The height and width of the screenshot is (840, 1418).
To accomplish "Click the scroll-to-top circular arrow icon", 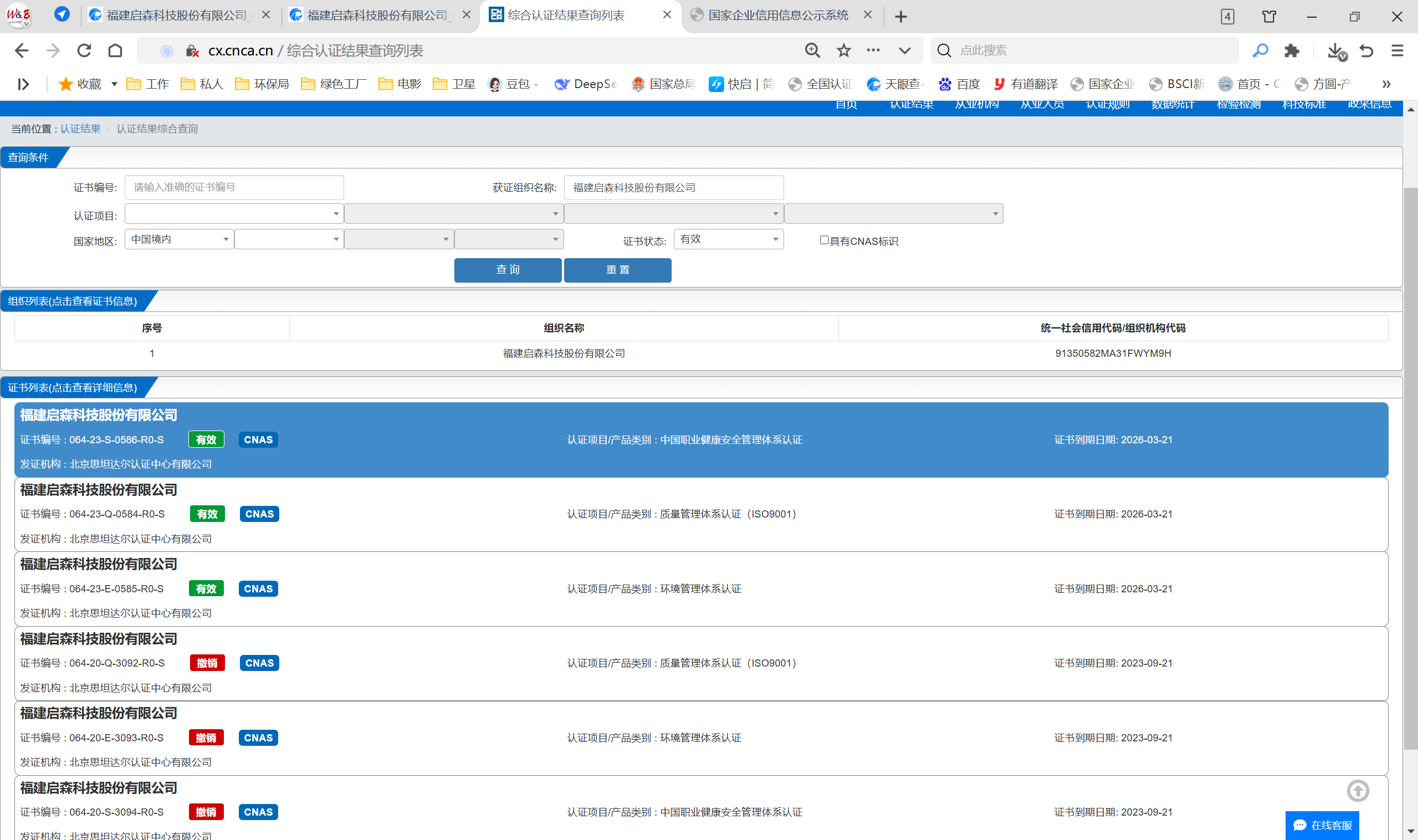I will click(1358, 791).
